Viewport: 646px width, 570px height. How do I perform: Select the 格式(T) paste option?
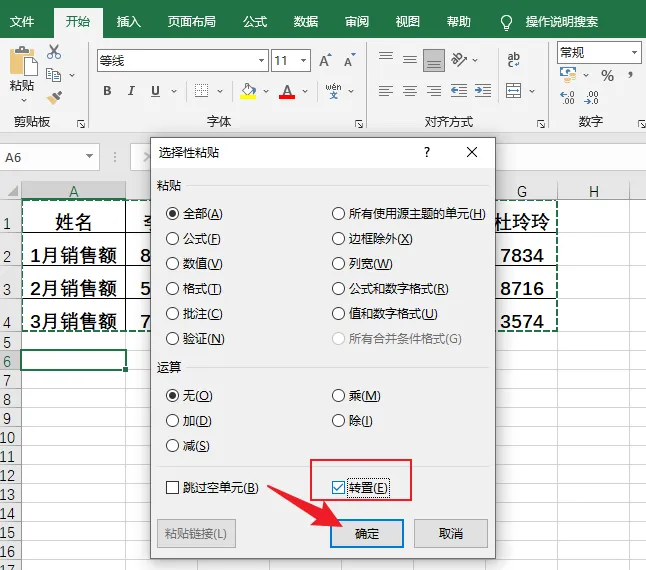pyautogui.click(x=194, y=289)
